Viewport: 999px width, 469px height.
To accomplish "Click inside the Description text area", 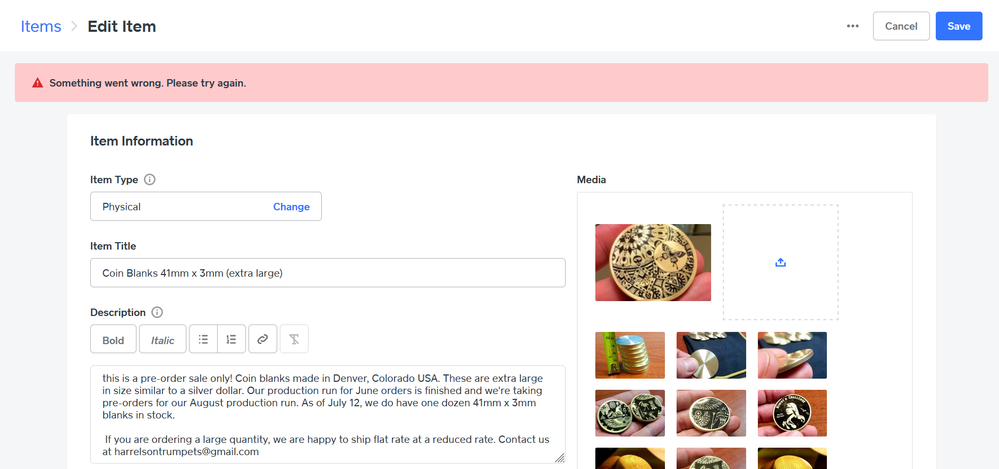I will [327, 414].
